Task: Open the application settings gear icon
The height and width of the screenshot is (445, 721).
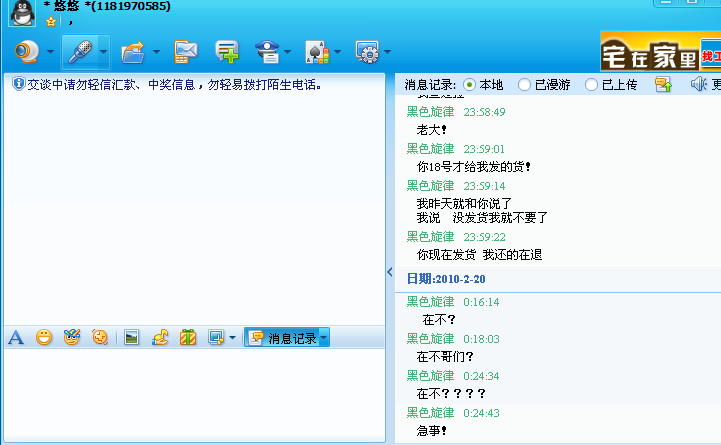Action: [367, 51]
